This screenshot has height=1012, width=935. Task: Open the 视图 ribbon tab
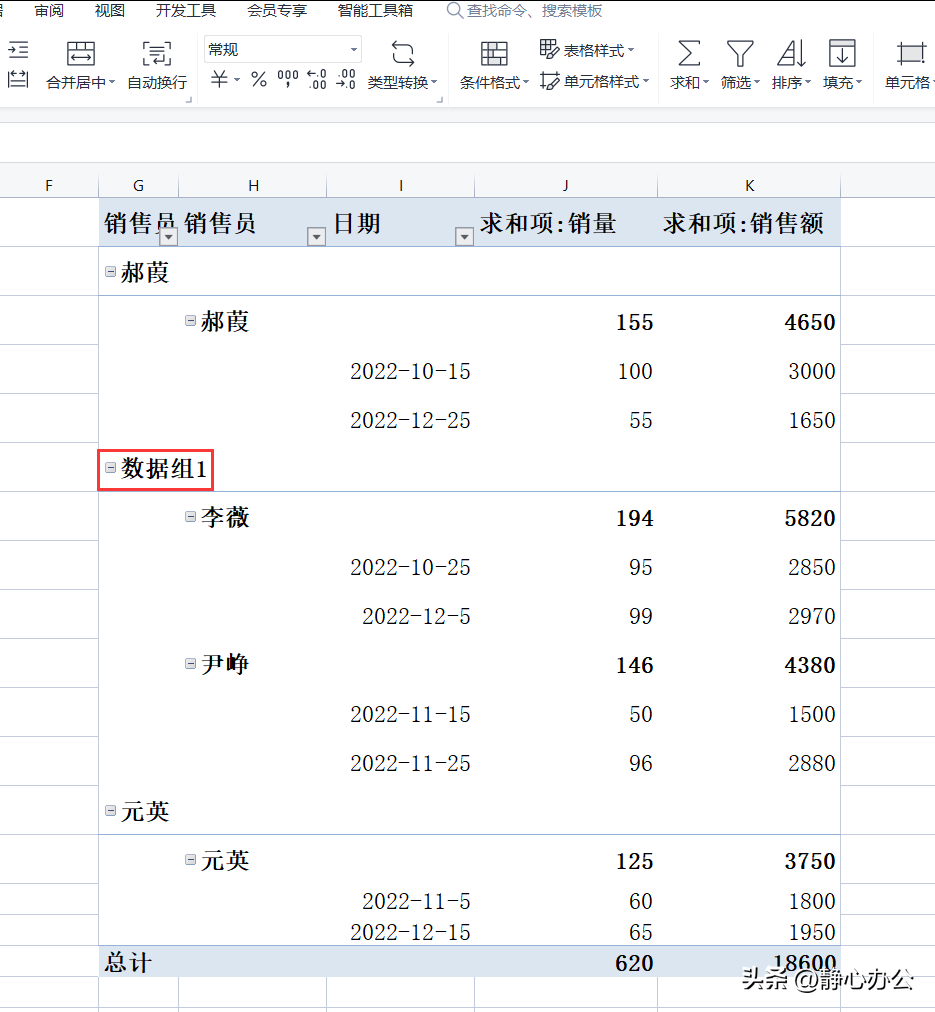pos(110,10)
